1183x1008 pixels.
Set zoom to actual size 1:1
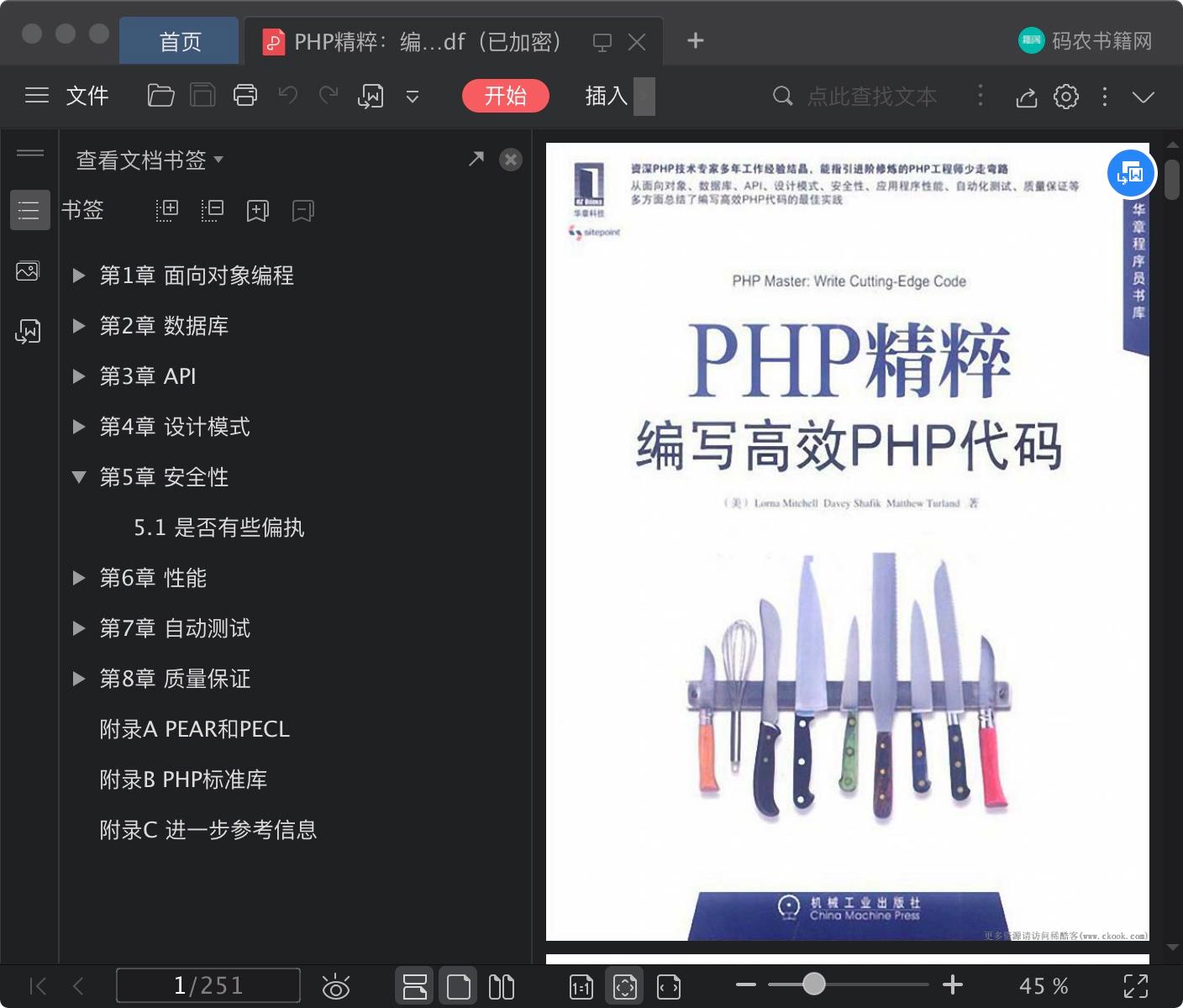[581, 987]
